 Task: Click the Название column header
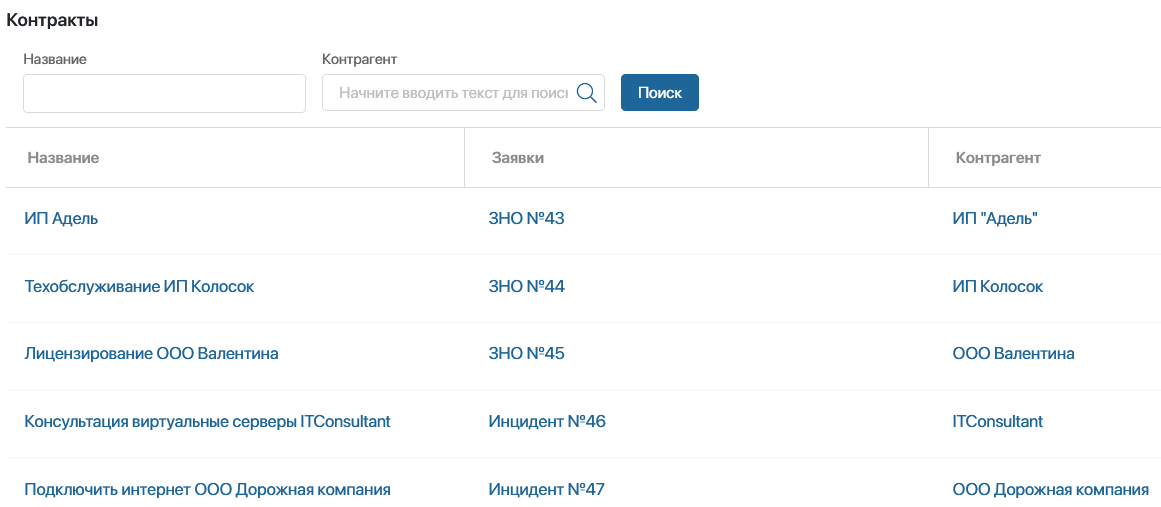pos(63,158)
